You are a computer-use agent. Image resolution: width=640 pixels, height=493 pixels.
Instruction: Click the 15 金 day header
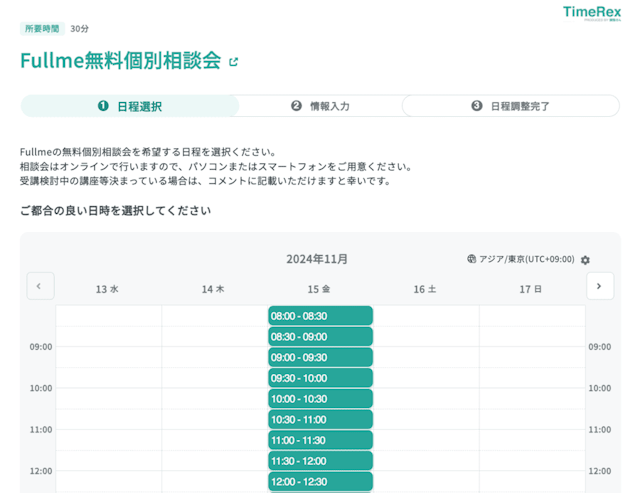(319, 289)
